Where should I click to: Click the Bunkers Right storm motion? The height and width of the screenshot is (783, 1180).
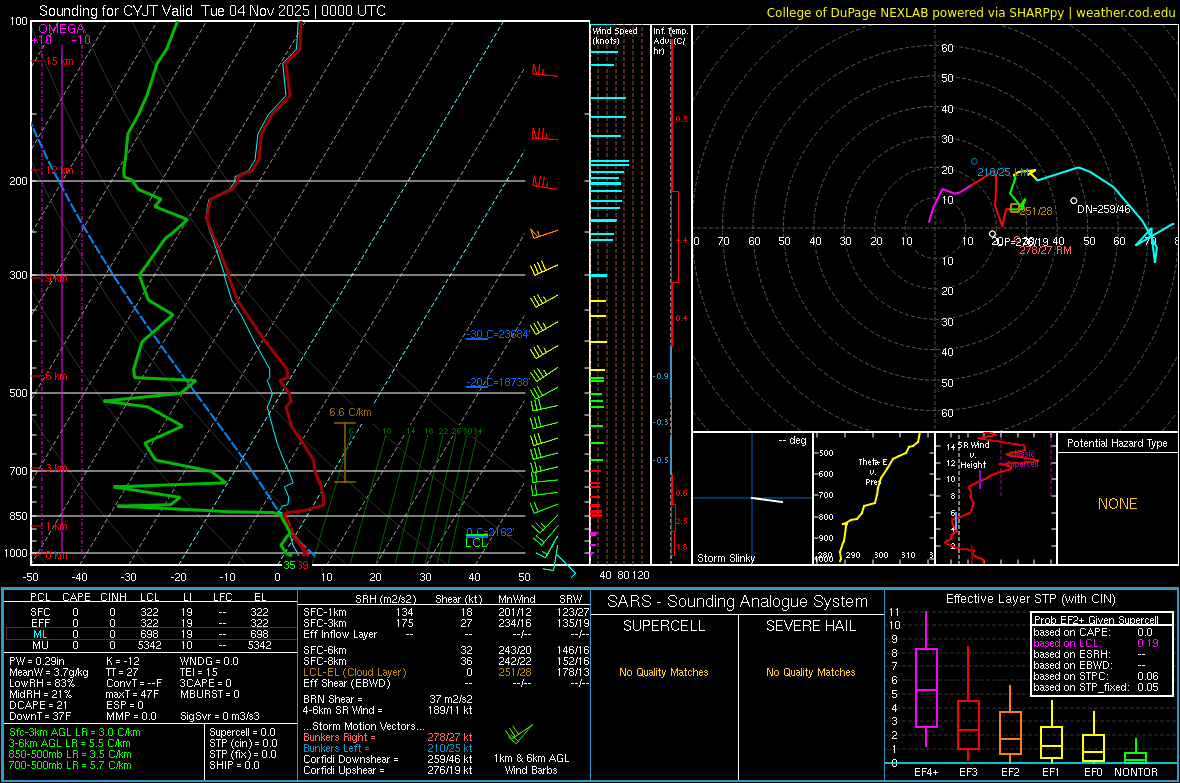[x=387, y=737]
